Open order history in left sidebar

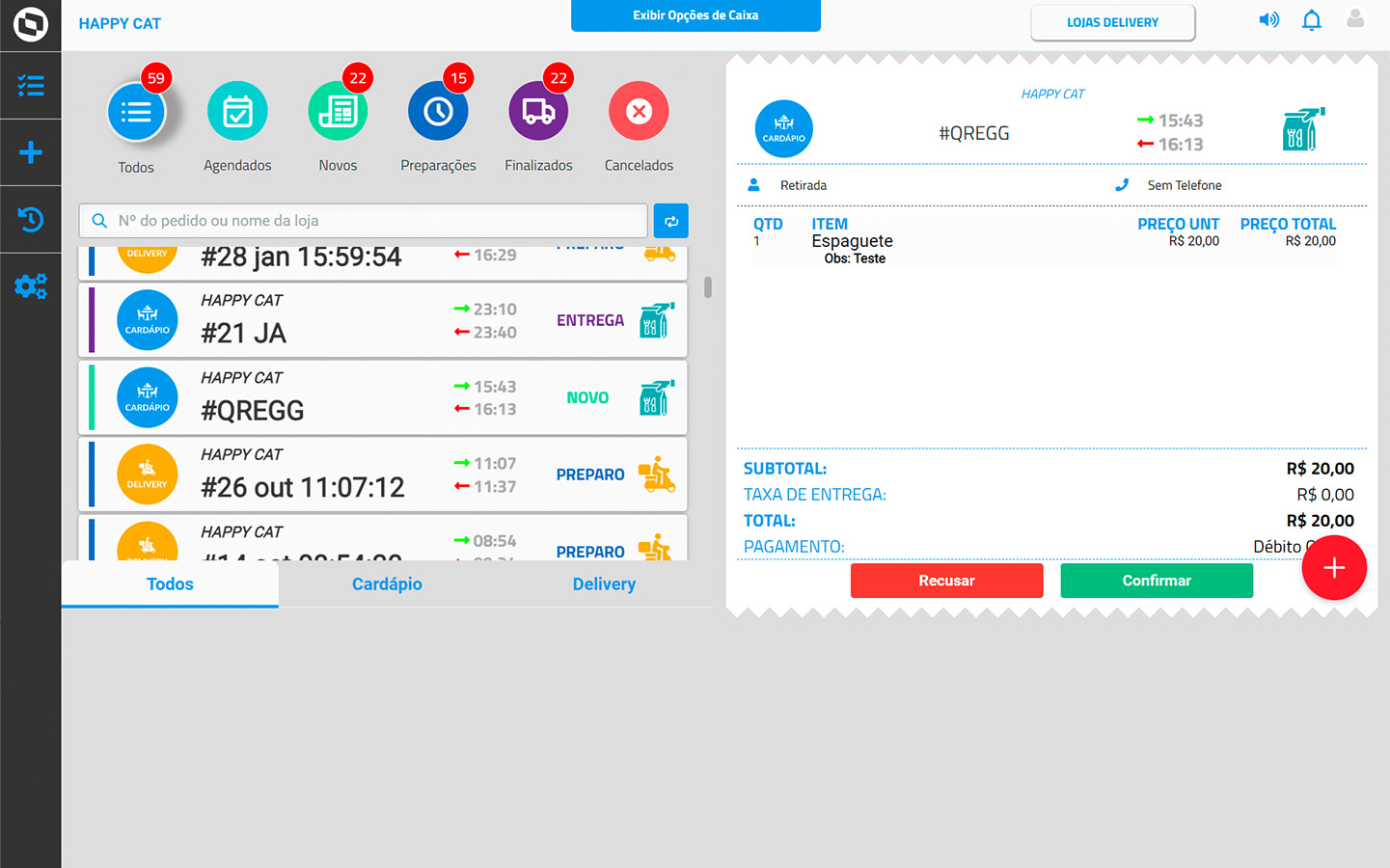[x=31, y=220]
